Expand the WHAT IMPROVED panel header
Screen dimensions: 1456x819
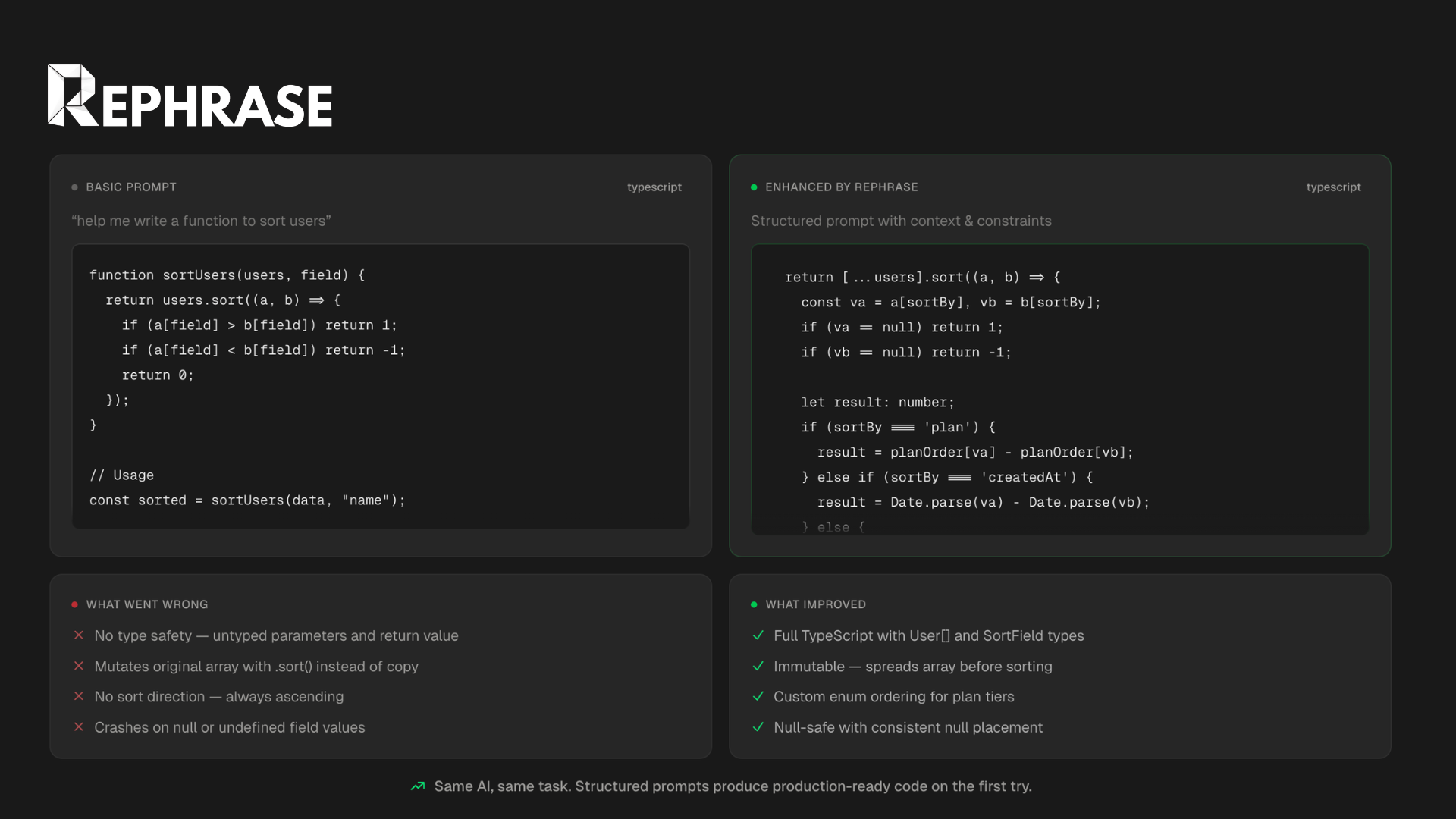point(815,604)
